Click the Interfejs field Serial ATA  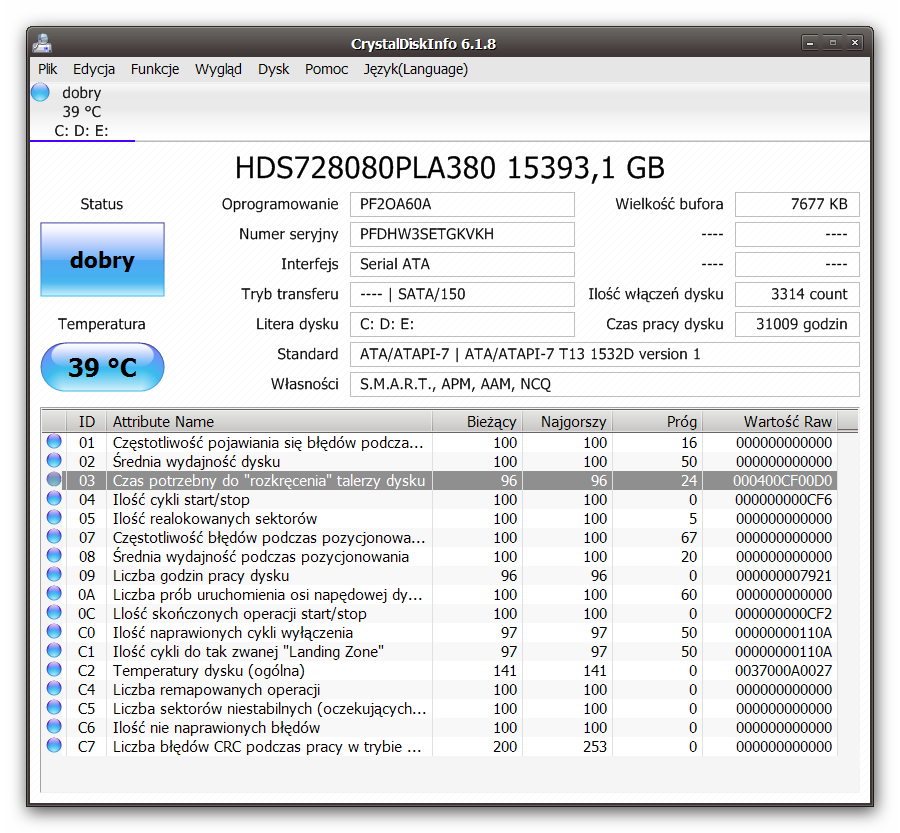pyautogui.click(x=462, y=264)
